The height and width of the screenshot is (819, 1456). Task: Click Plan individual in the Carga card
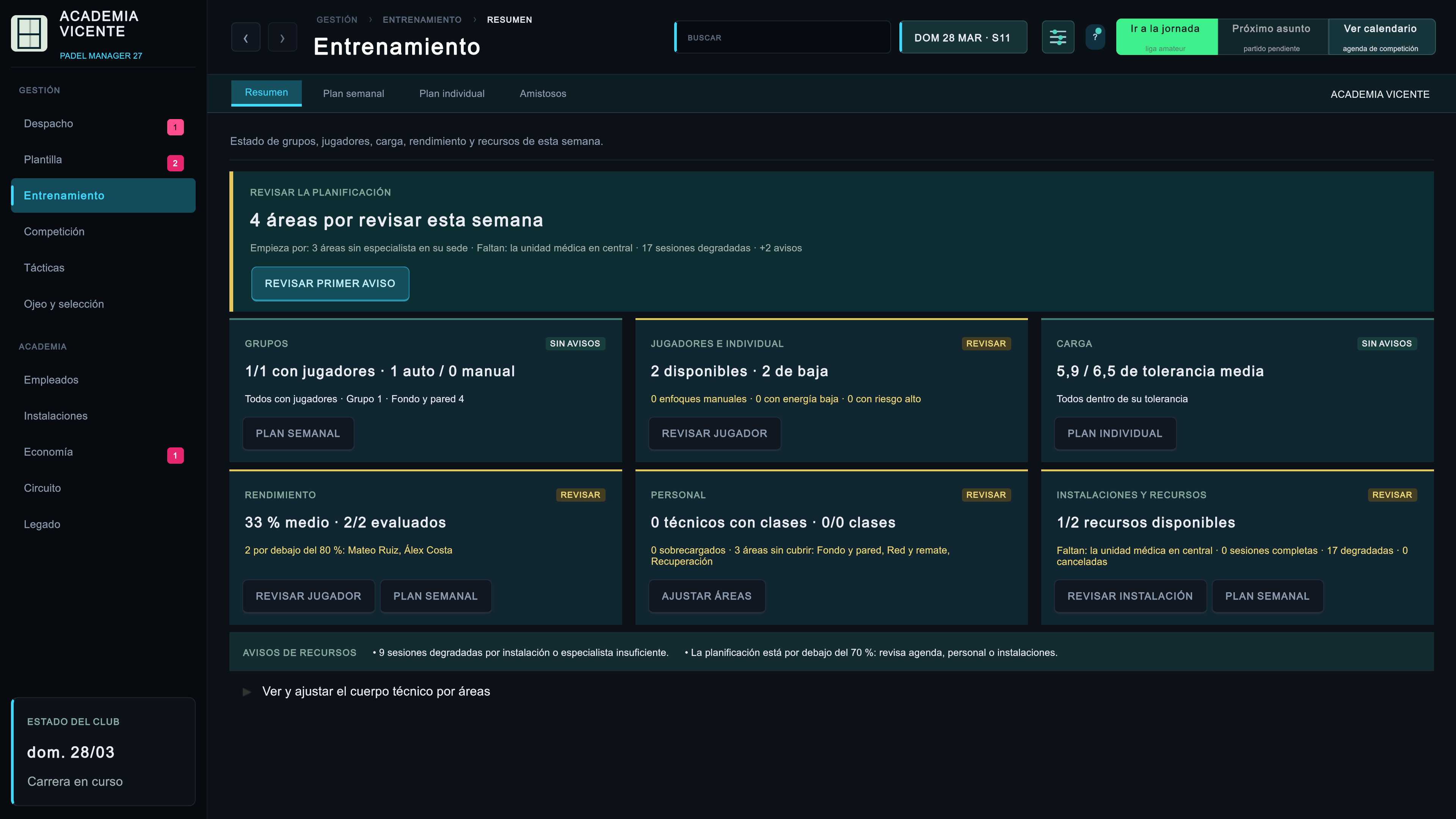(x=1115, y=433)
